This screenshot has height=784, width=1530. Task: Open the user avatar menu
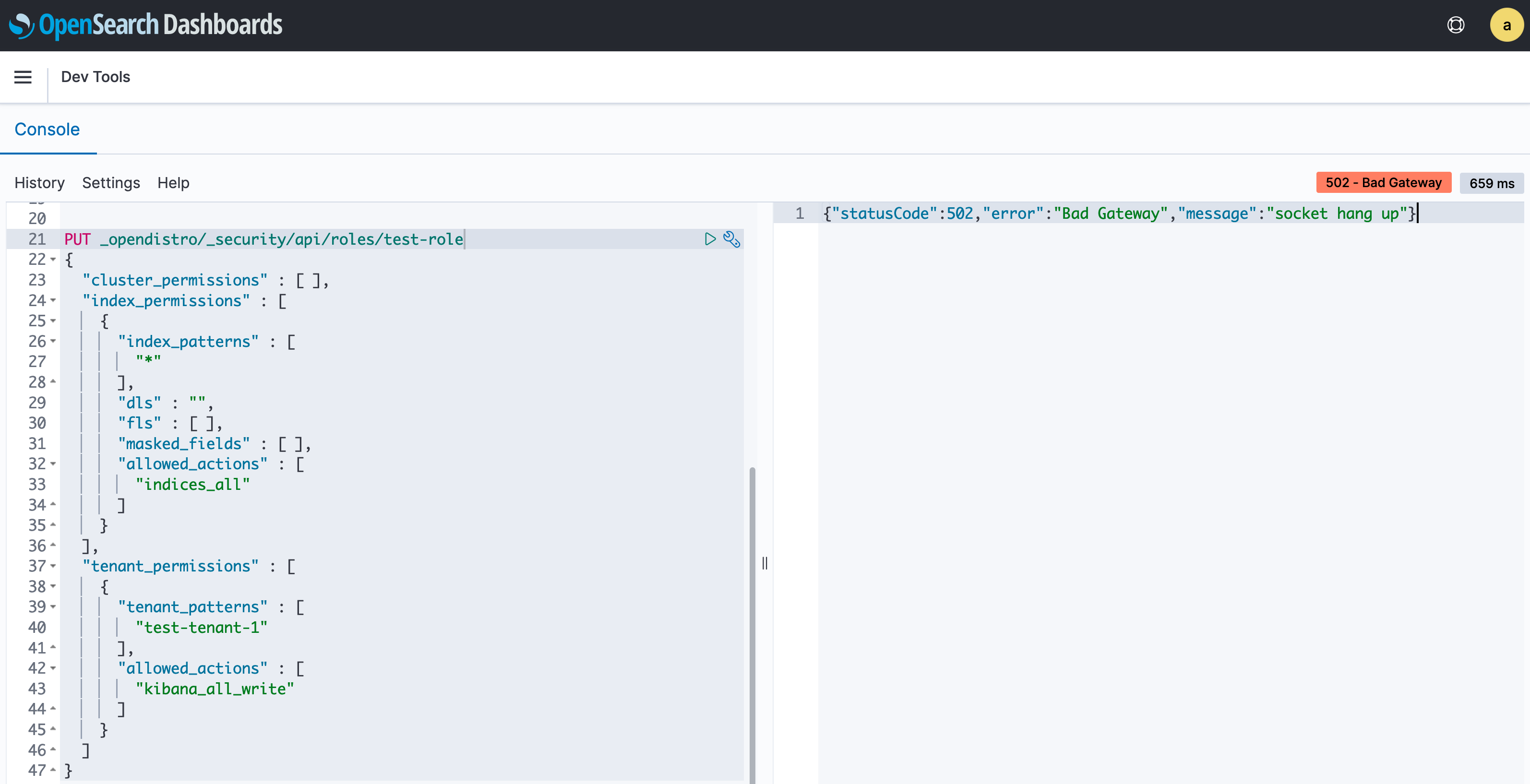point(1507,25)
